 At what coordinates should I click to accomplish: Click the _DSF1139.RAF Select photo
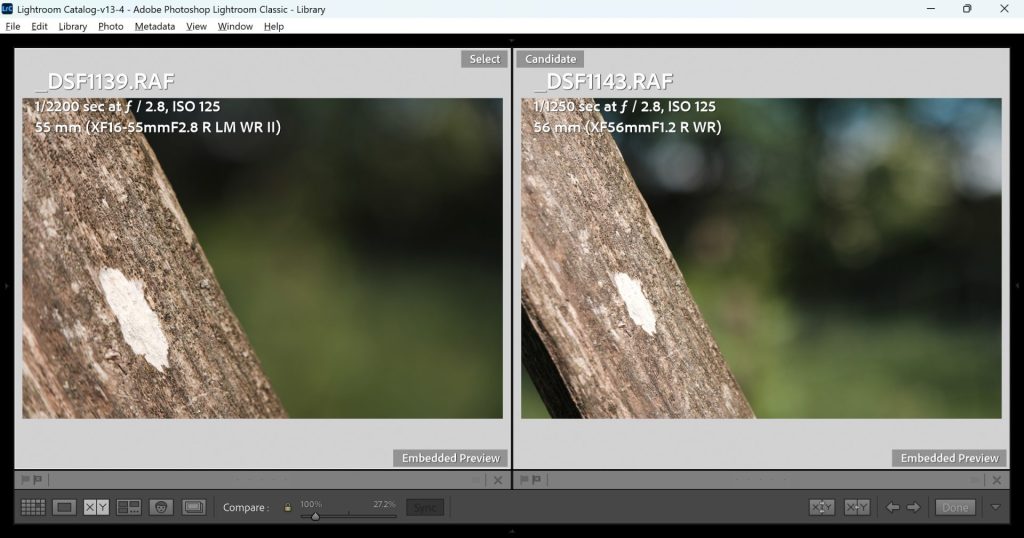263,258
